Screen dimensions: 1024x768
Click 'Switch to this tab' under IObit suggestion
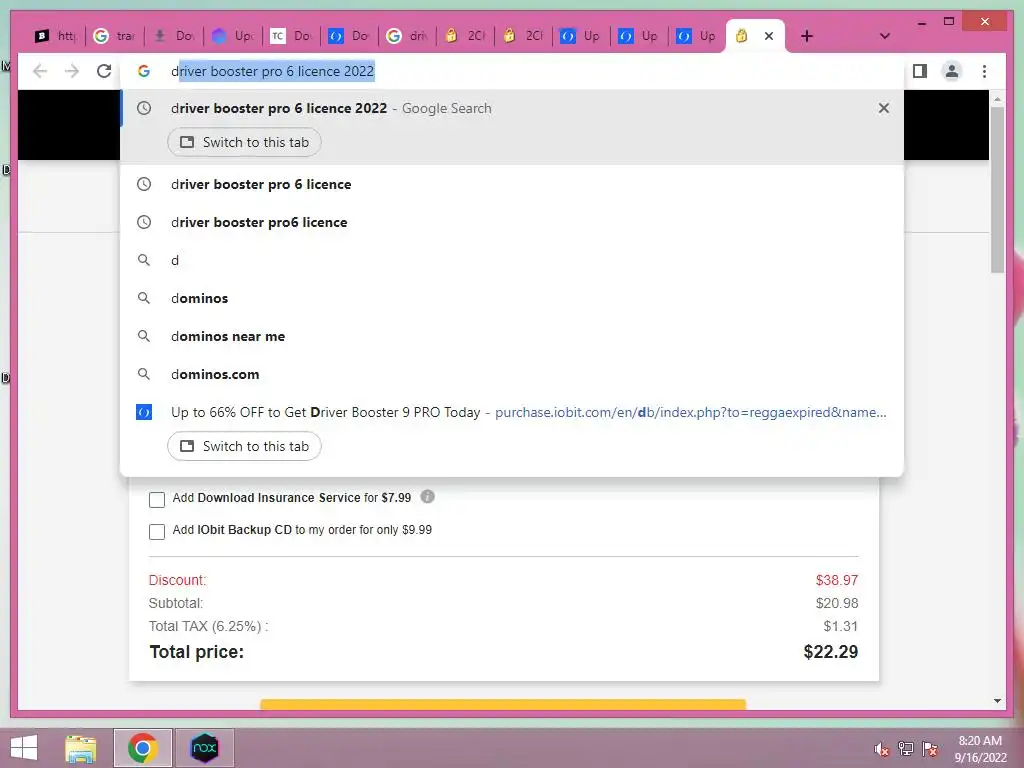point(244,447)
